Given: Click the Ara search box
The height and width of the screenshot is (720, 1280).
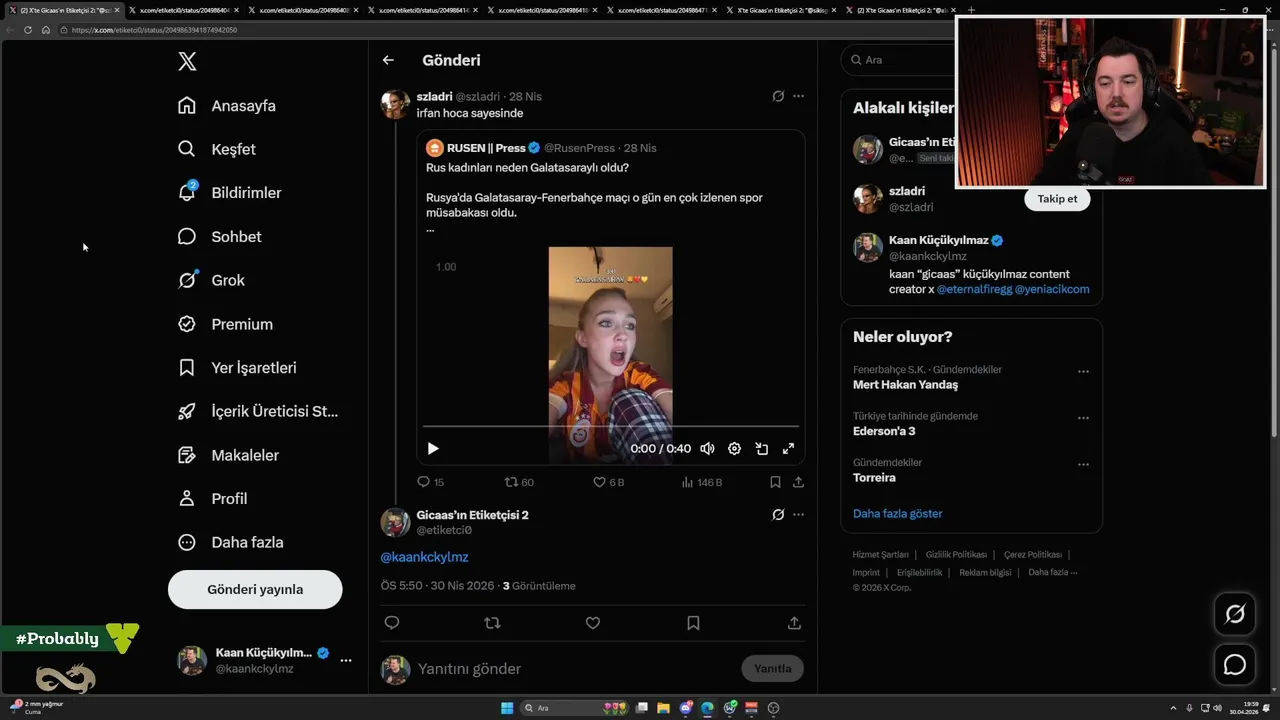Looking at the screenshot, I should pos(897,60).
